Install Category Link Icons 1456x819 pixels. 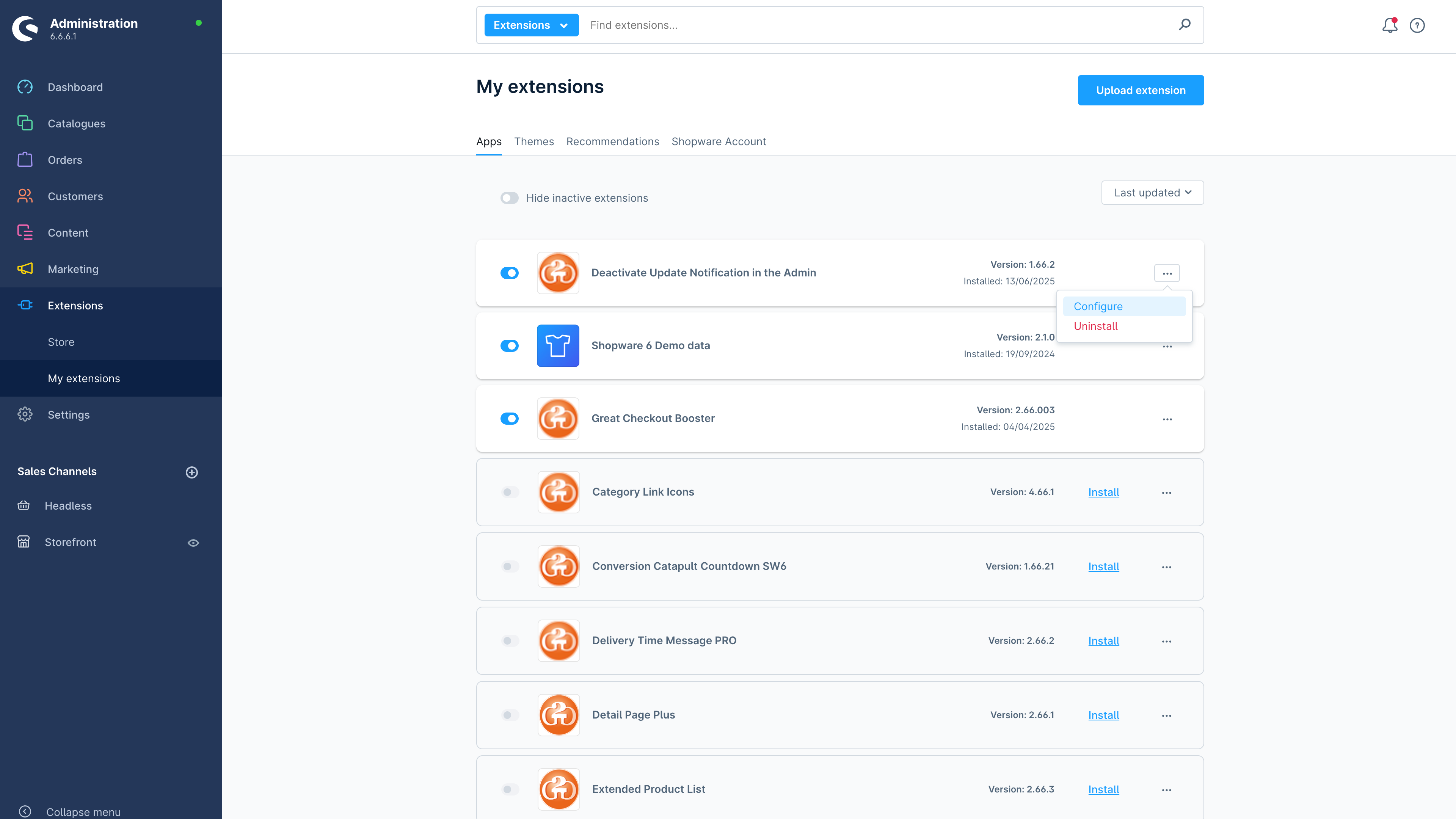(x=1103, y=492)
